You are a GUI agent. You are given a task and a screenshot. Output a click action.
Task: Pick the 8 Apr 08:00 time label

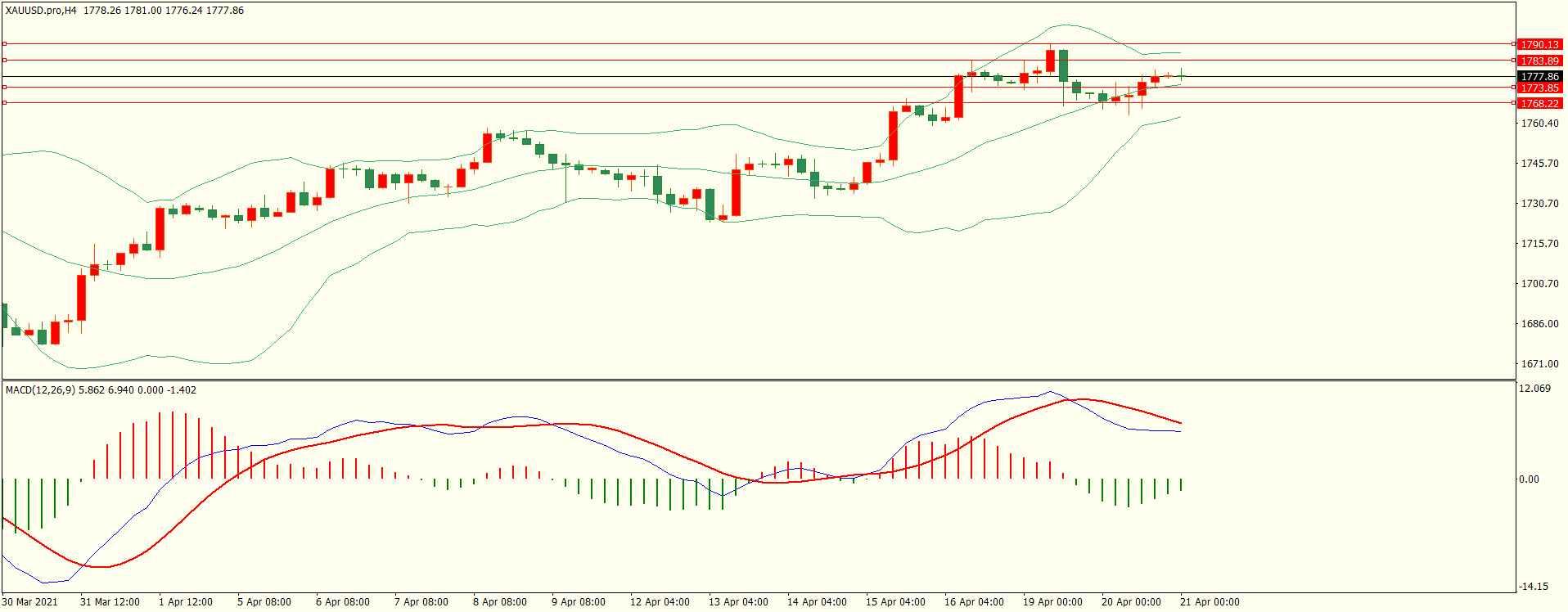pos(499,602)
